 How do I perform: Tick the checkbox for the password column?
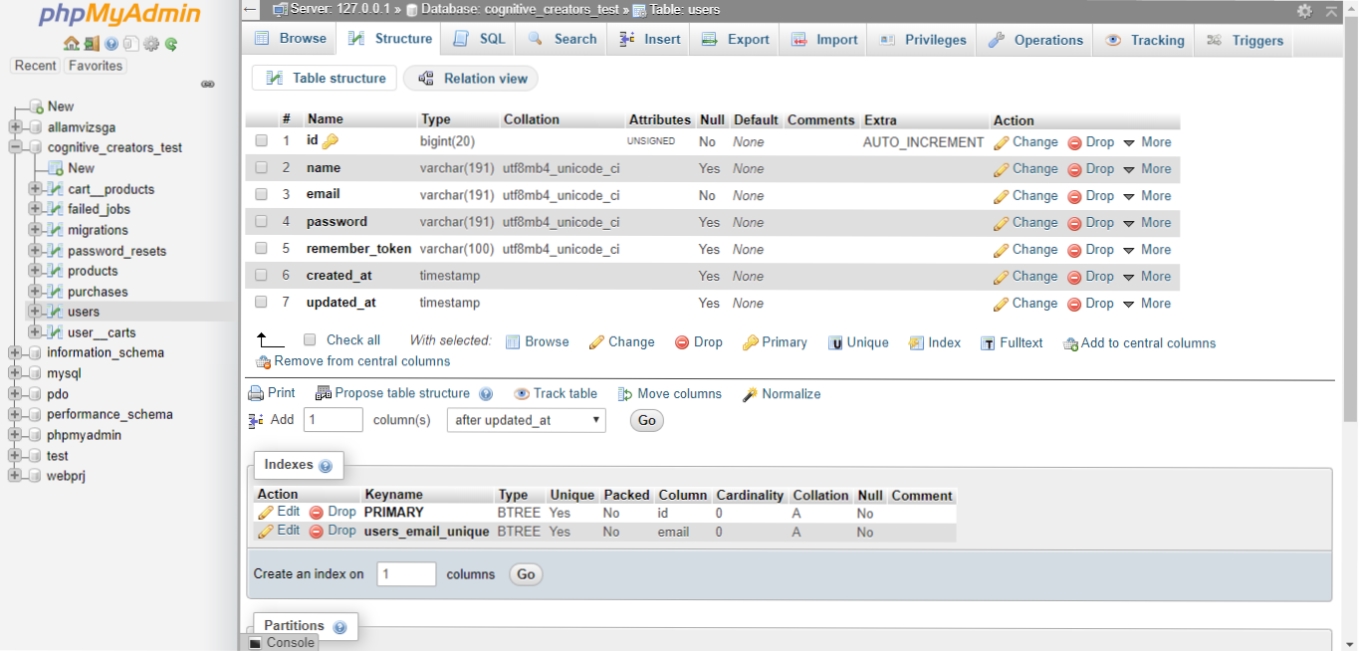261,221
